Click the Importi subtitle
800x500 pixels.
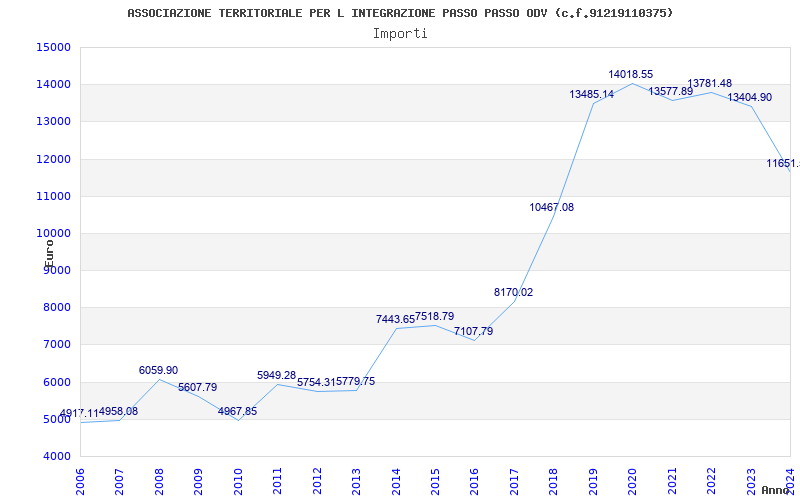(x=400, y=34)
